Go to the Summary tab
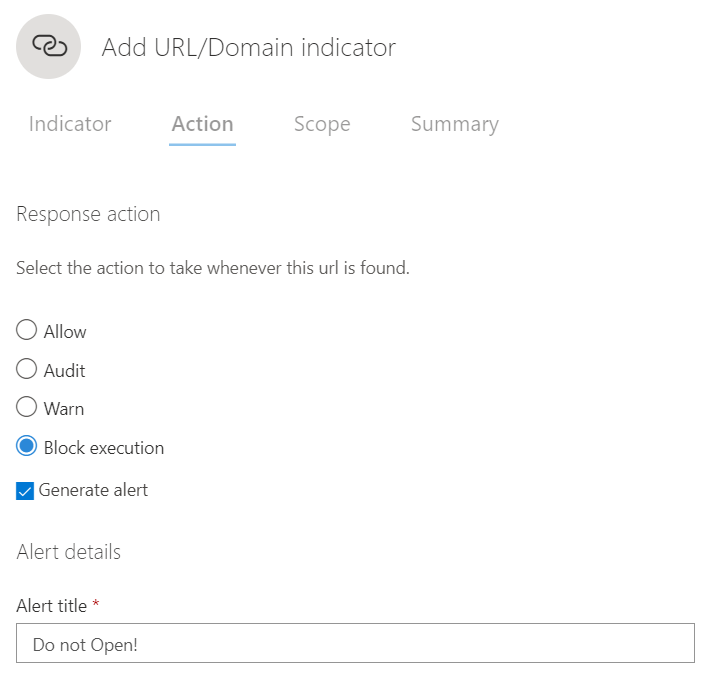The height and width of the screenshot is (691, 712). point(454,124)
